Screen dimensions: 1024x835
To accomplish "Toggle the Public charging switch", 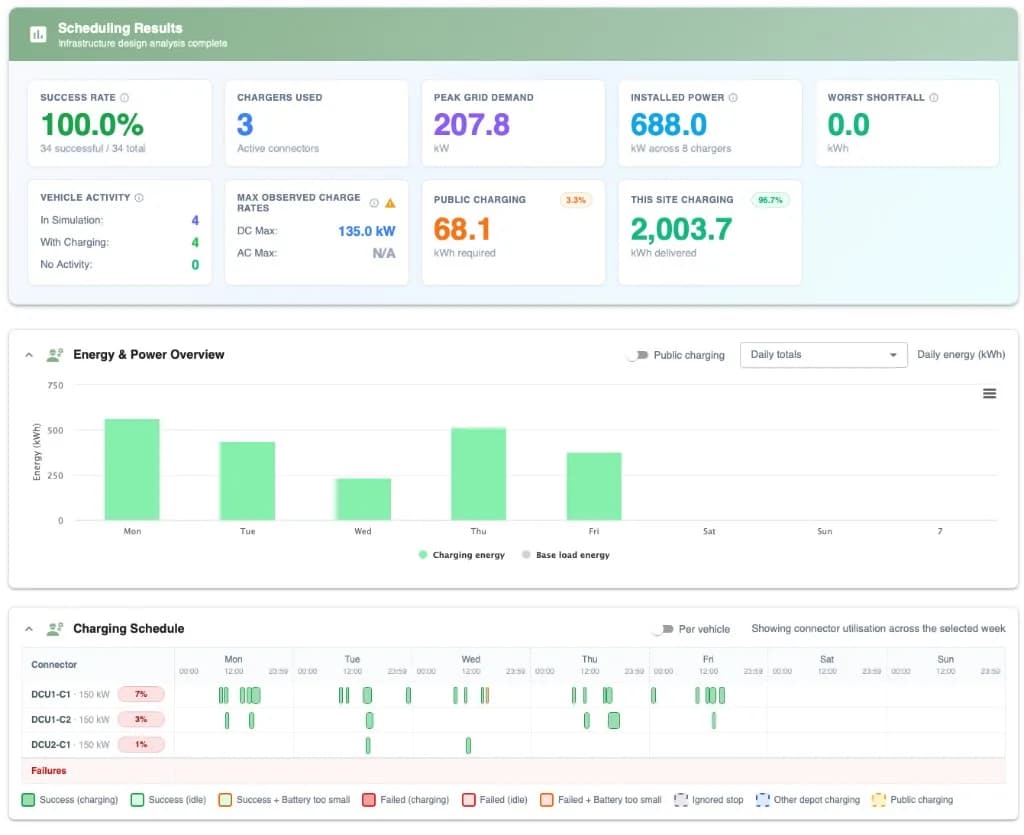I will click(x=637, y=355).
